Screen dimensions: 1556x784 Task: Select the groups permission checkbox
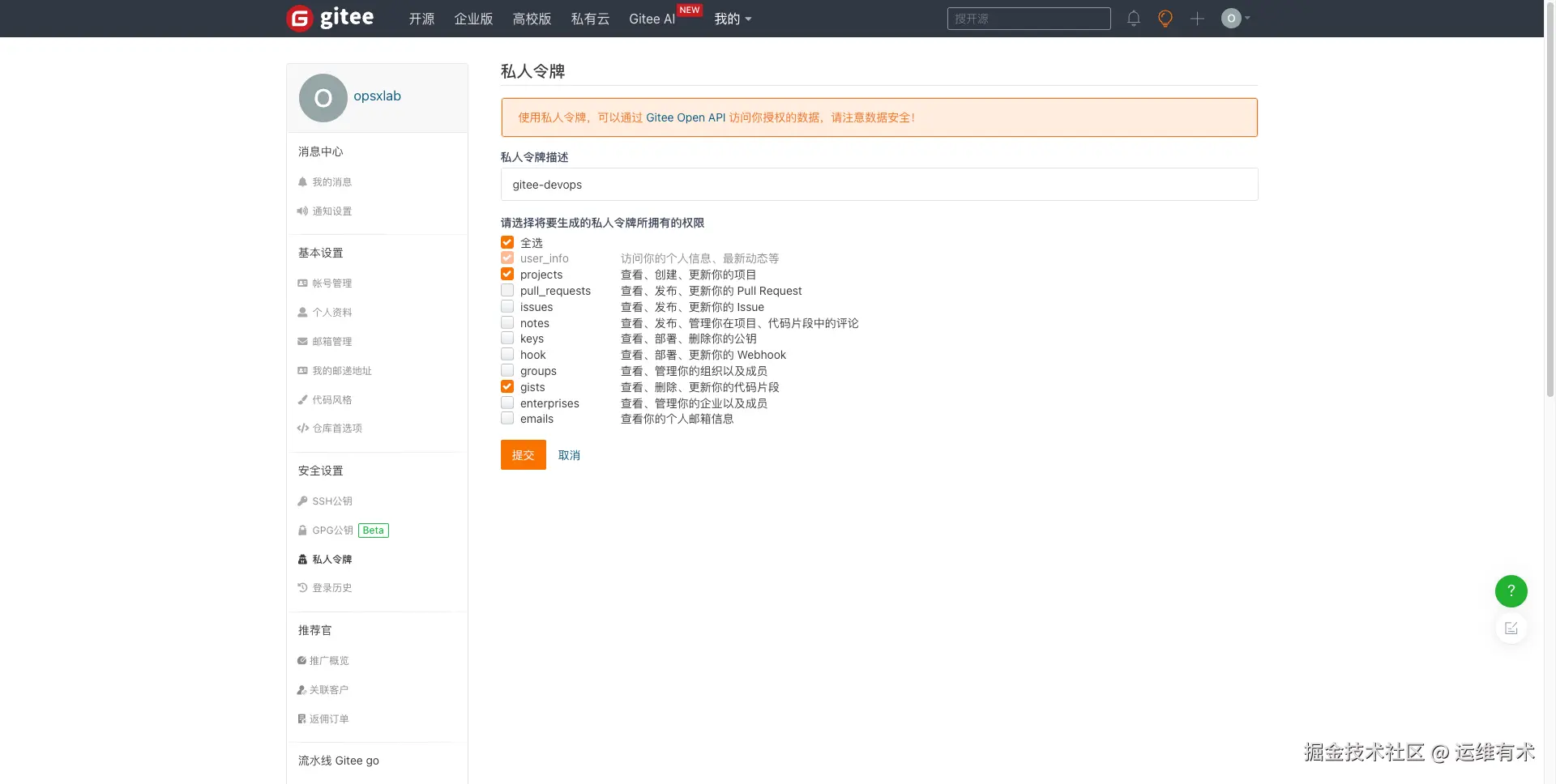tap(507, 370)
